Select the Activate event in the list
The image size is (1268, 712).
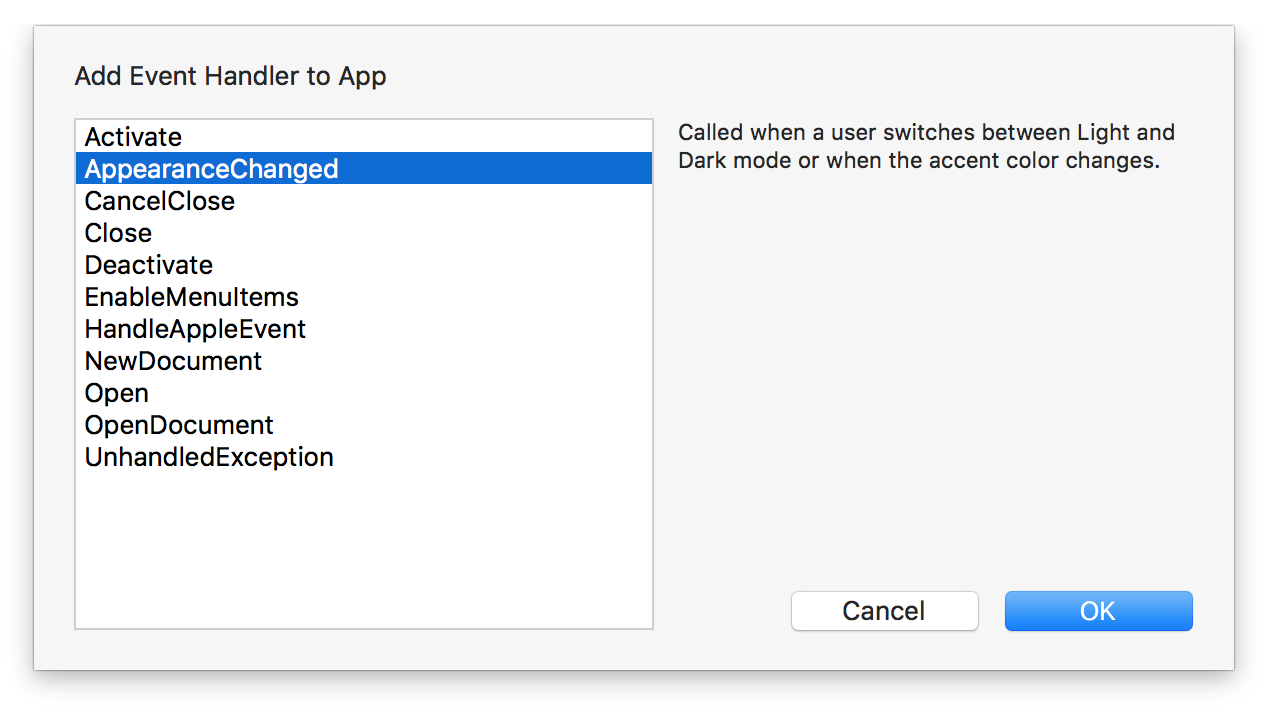coord(364,137)
